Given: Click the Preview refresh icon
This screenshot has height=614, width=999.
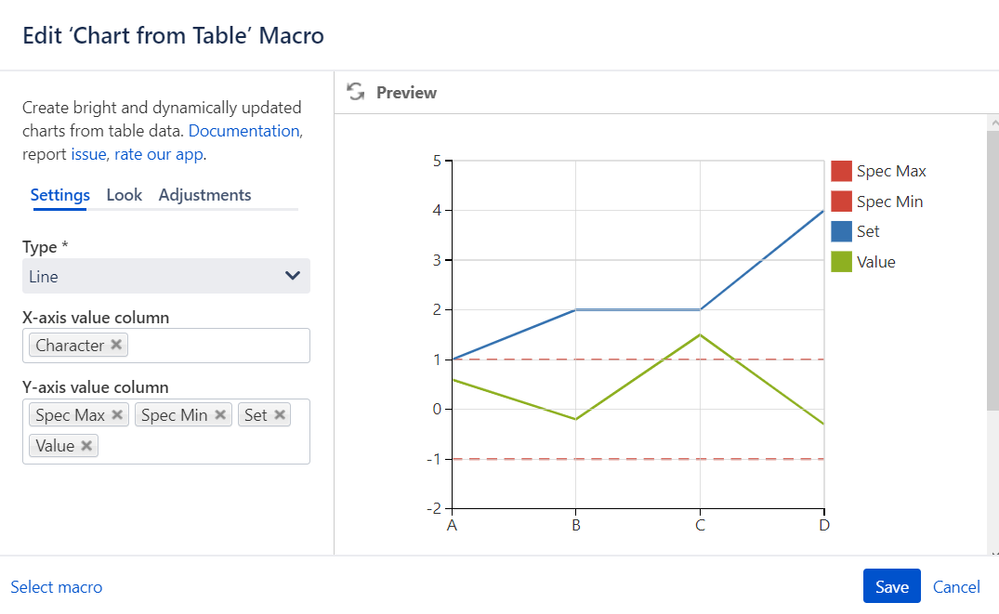Looking at the screenshot, I should pos(355,92).
